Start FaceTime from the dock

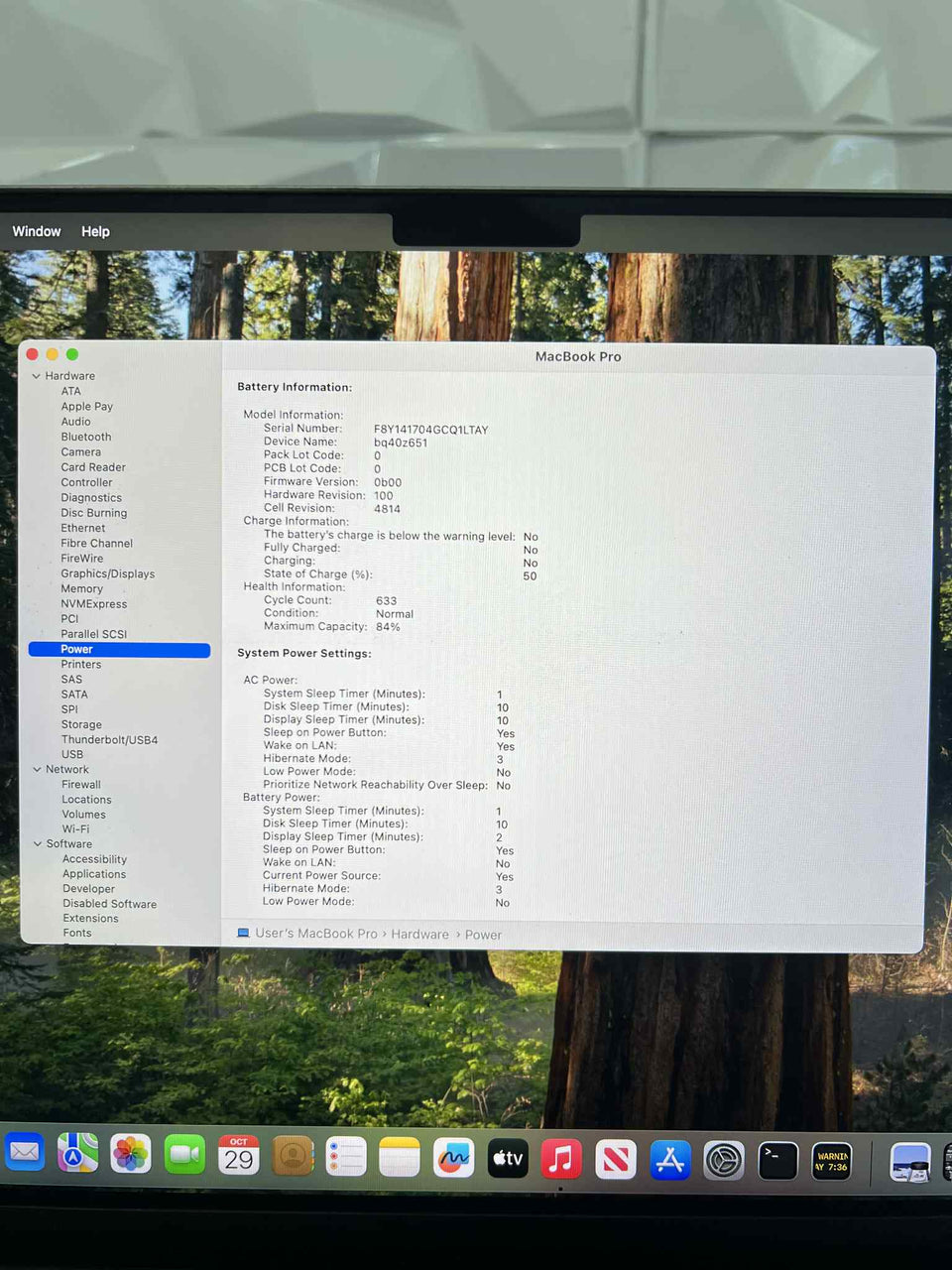click(x=184, y=1154)
